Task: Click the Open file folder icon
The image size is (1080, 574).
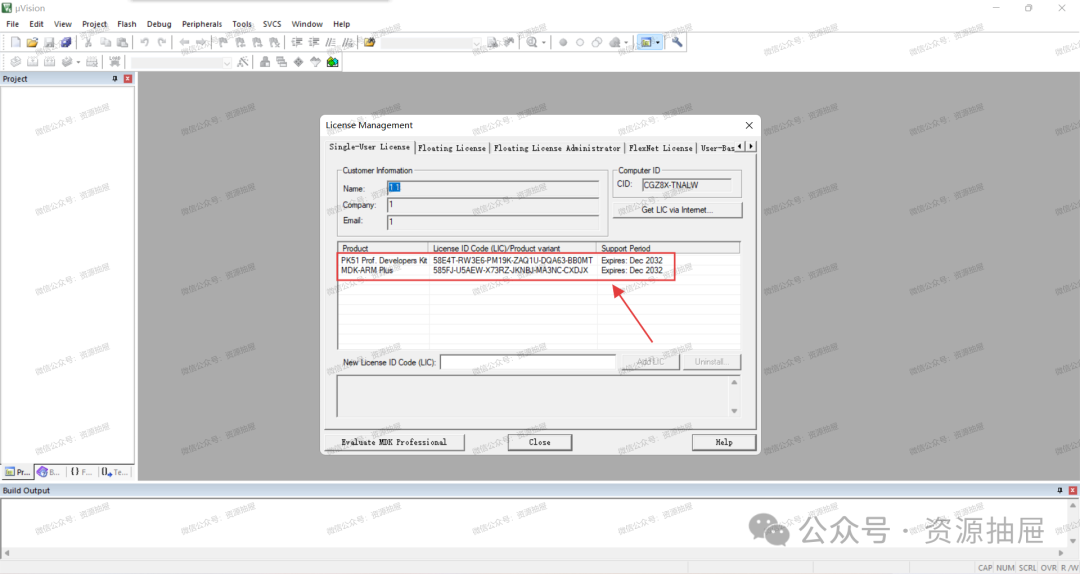Action: [32, 42]
